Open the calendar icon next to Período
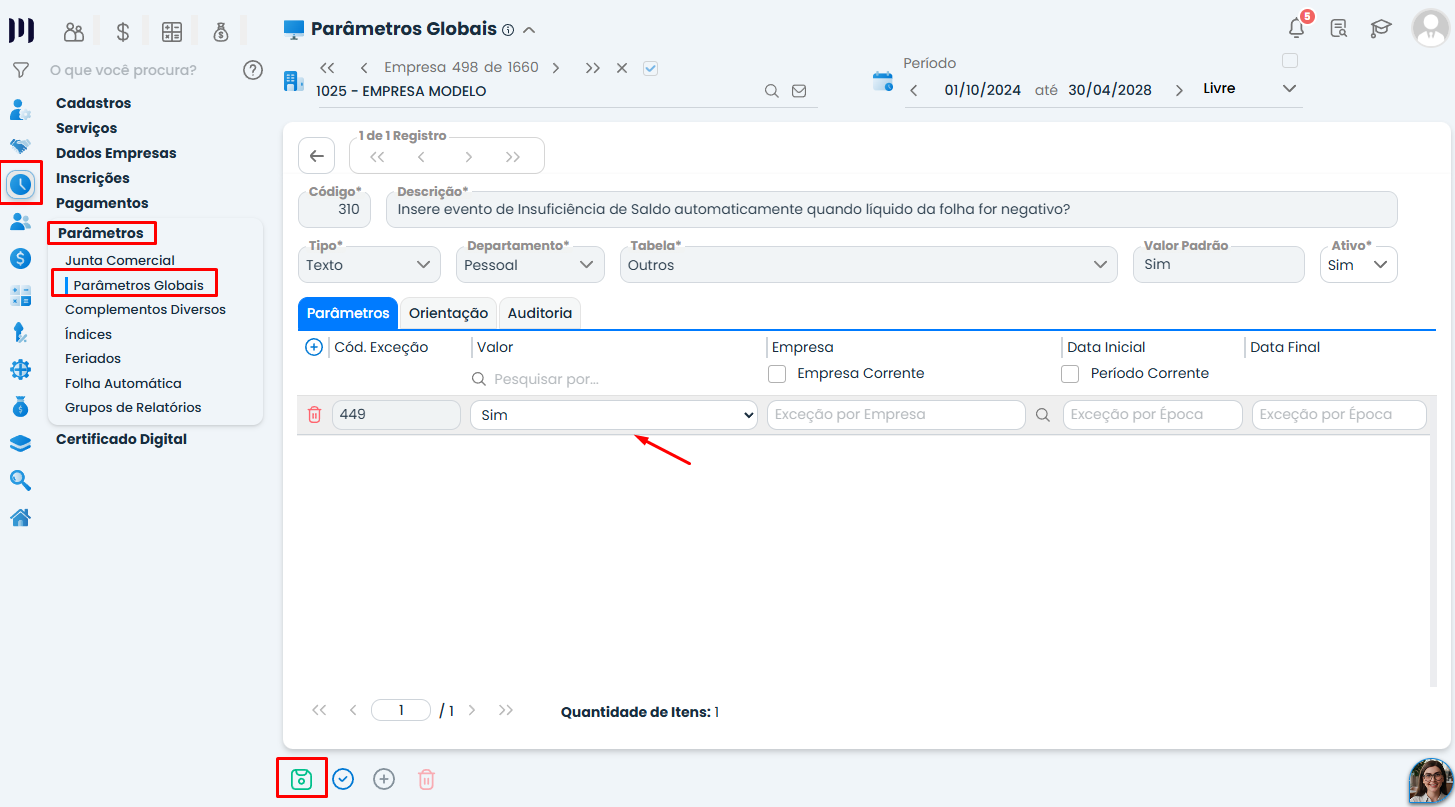Image resolution: width=1455 pixels, height=807 pixels. 882,81
